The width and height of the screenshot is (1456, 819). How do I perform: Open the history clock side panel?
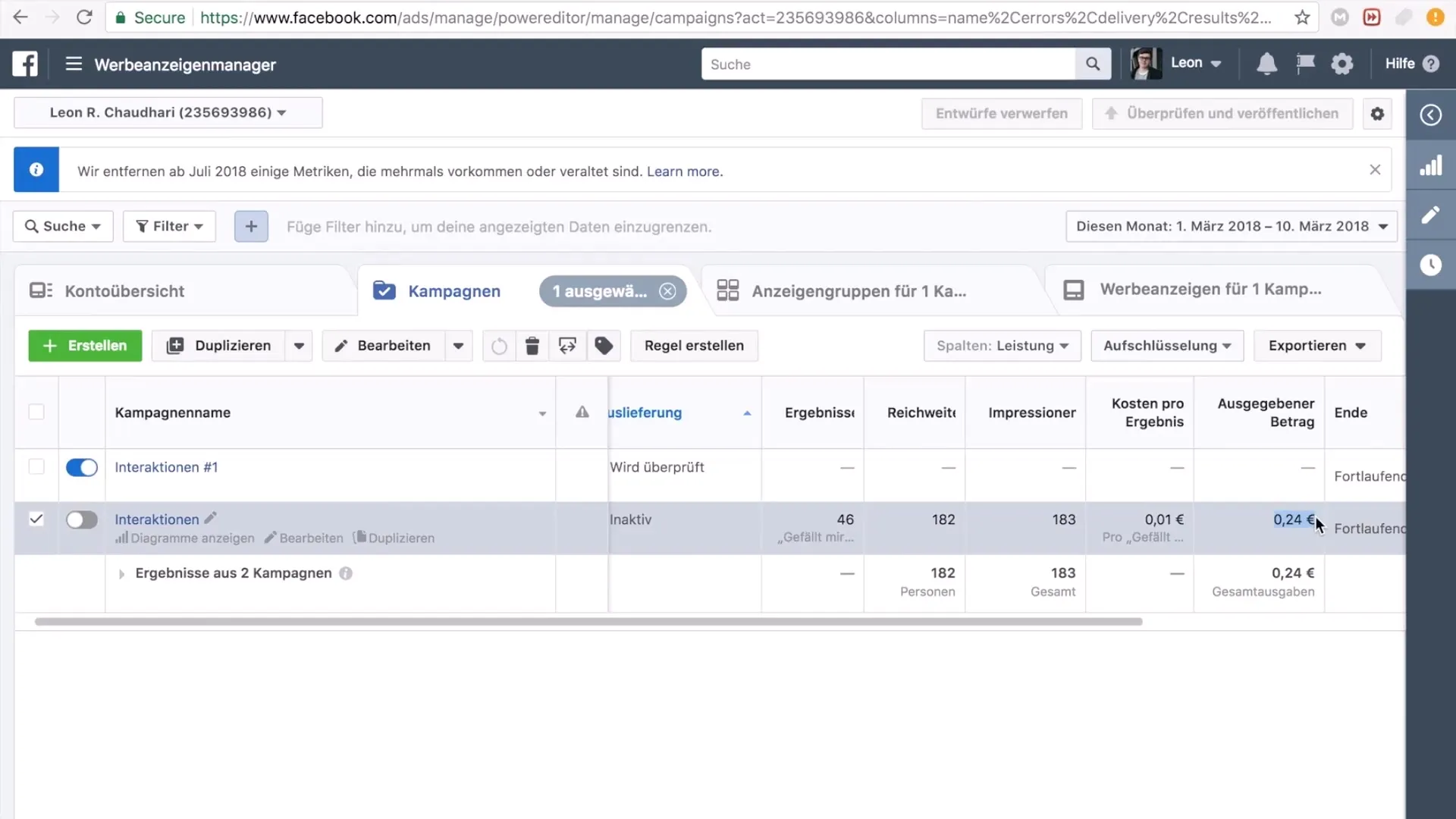click(1430, 265)
